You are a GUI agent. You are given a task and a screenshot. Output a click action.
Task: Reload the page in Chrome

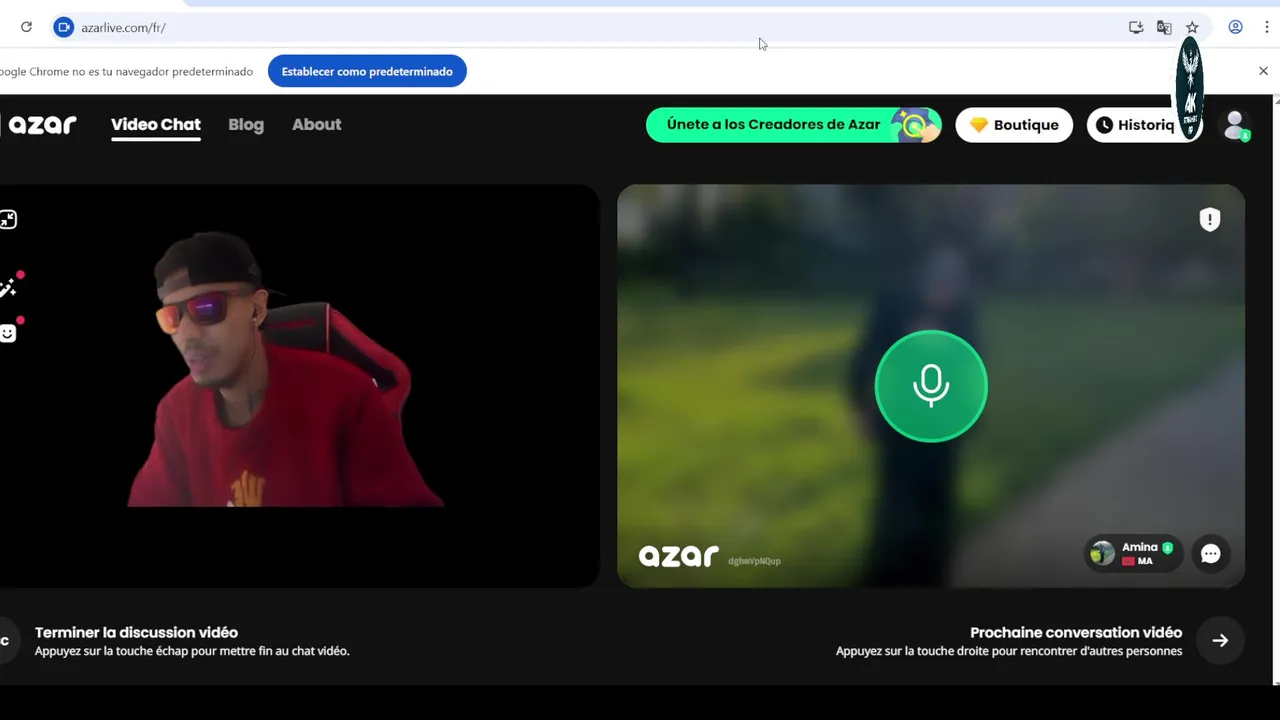tap(26, 27)
